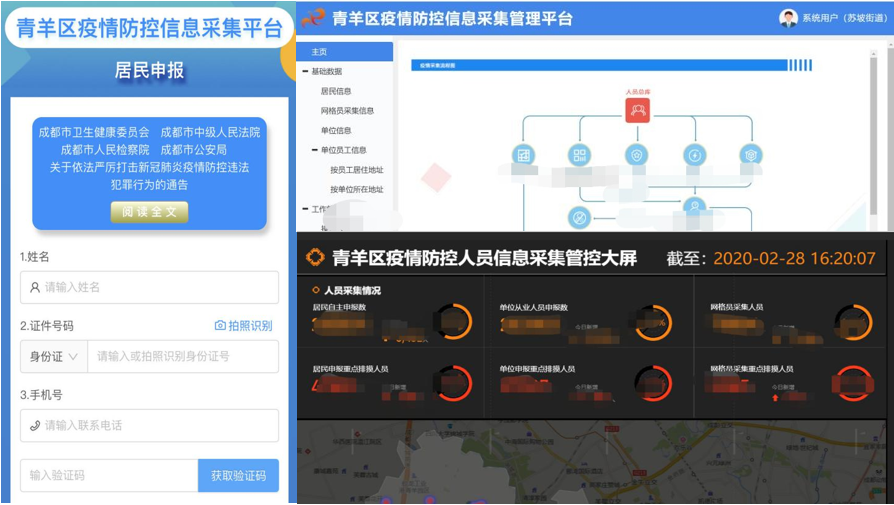Screen dimensions: 894x505
Task: Open 居民信息 in the sidebar menu
Action: (336, 91)
